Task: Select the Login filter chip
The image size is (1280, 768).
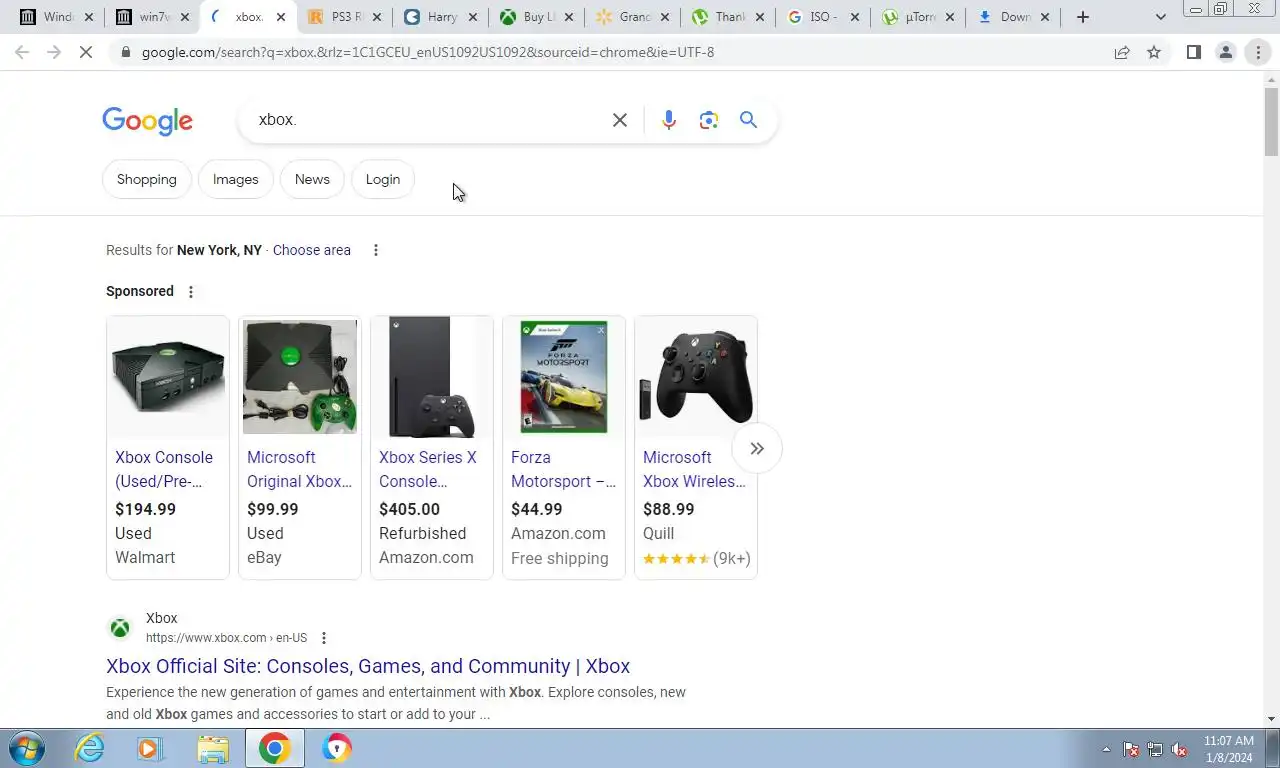Action: point(383,179)
